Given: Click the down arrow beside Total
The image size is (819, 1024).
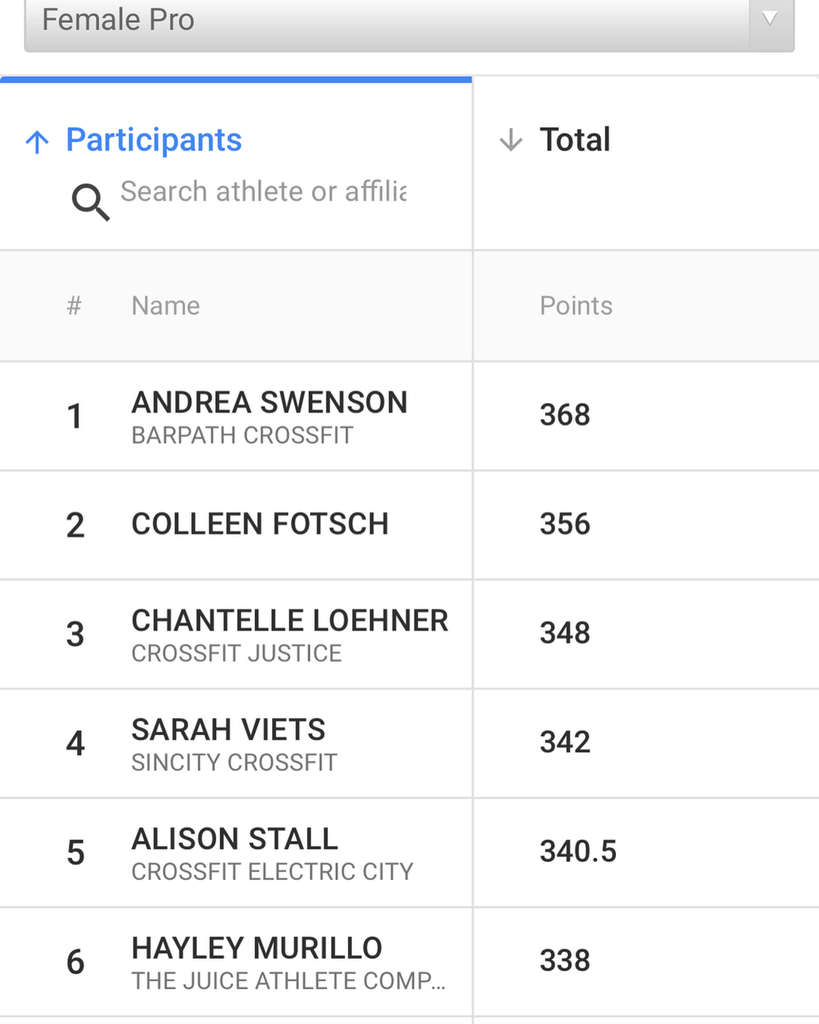Looking at the screenshot, I should pos(511,140).
